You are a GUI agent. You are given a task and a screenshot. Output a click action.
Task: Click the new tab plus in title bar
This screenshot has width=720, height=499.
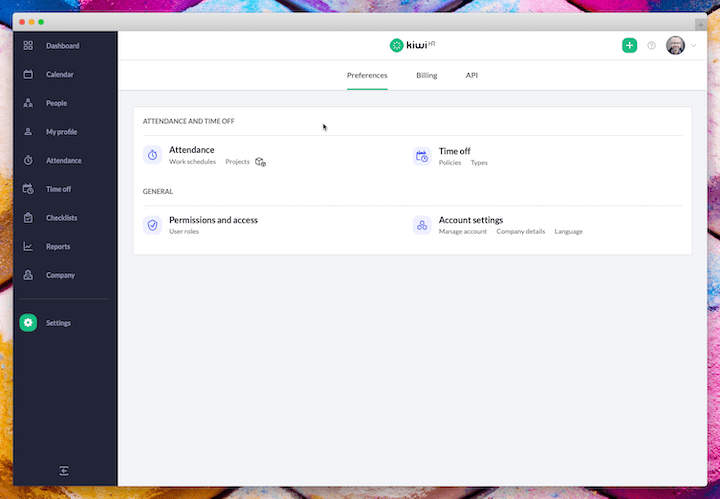(x=701, y=25)
